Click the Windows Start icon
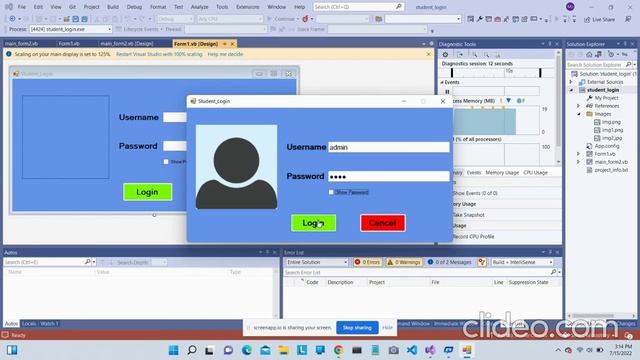This screenshot has height=360, width=640. (173, 350)
